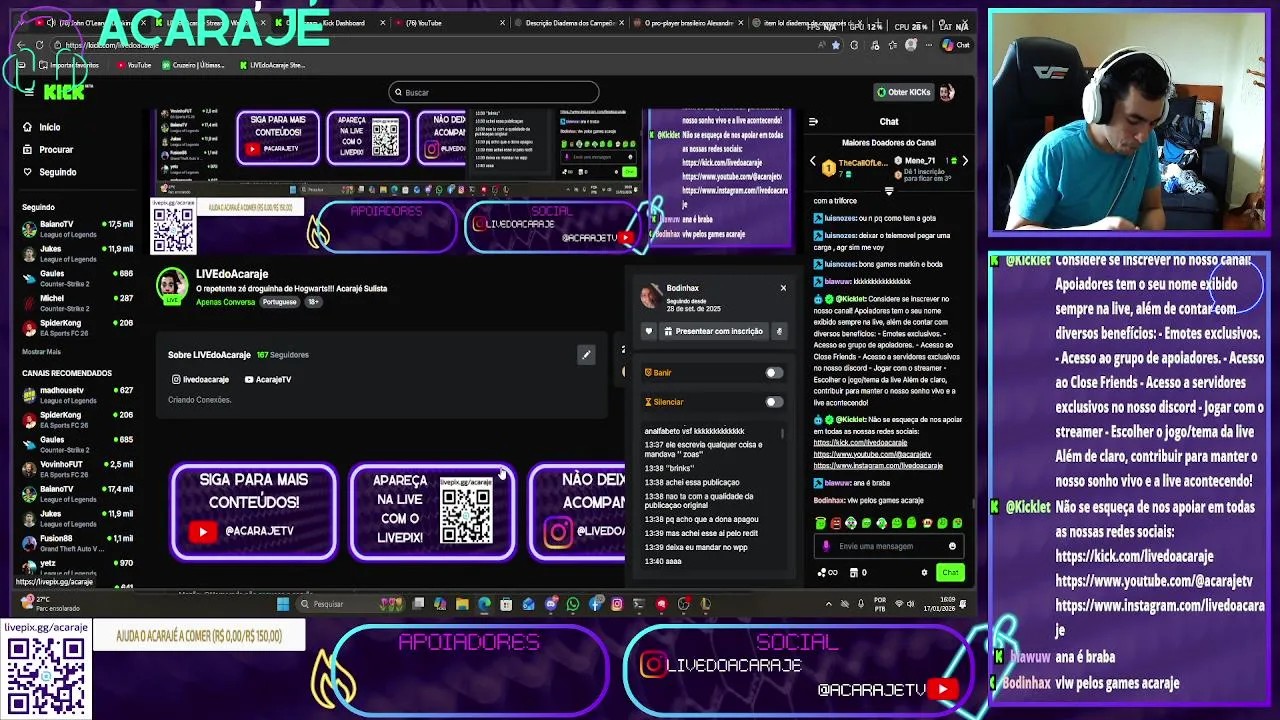The height and width of the screenshot is (720, 1280).
Task: Click the SIGA PARA MAIS CONTEÚDOS banner
Action: (x=254, y=511)
